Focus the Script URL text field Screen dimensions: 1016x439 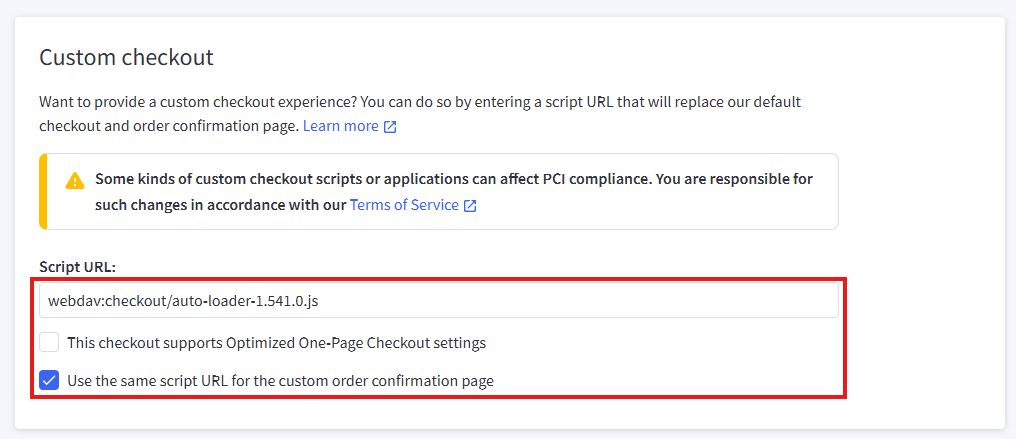tap(438, 300)
